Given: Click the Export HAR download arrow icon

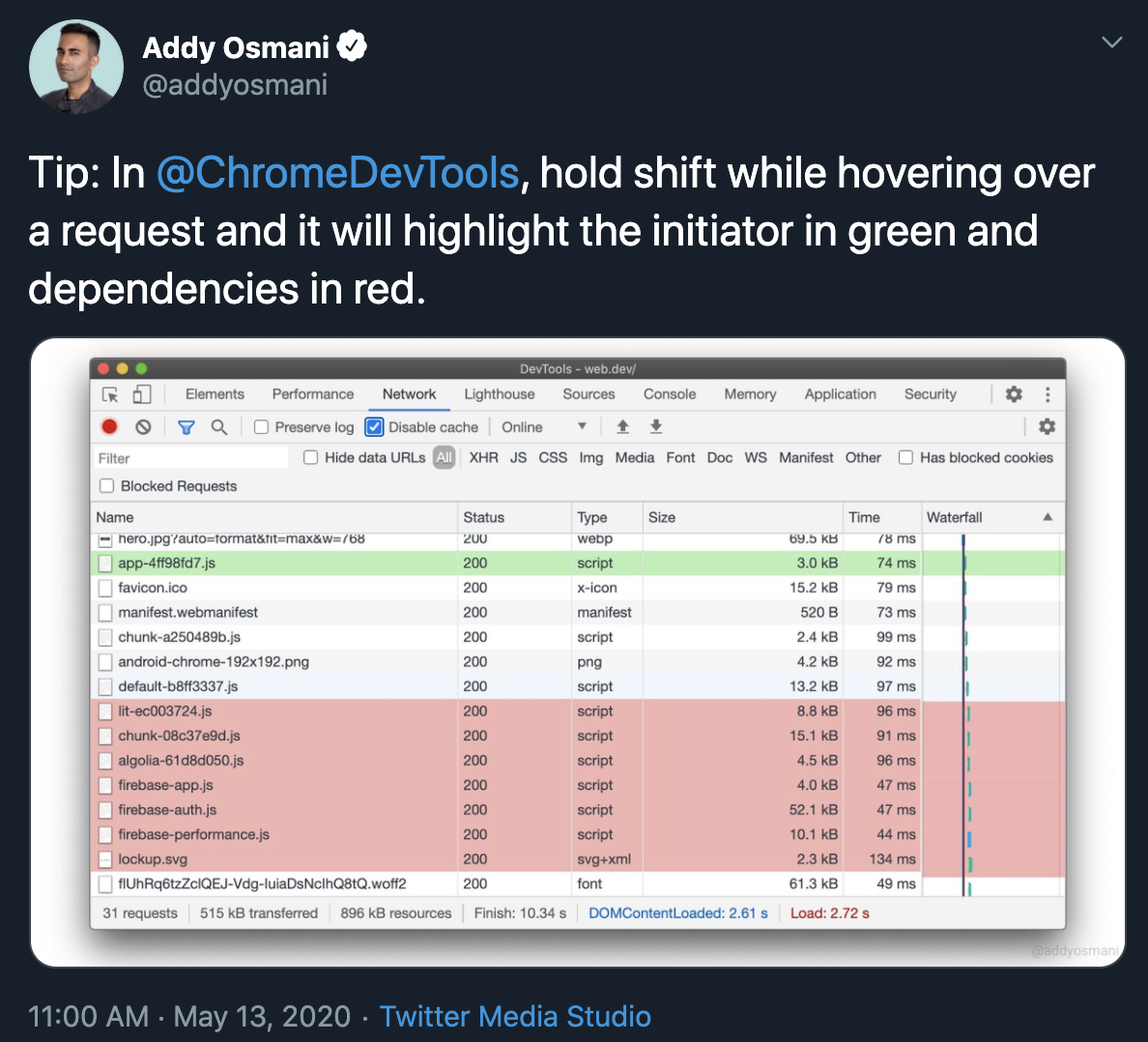Looking at the screenshot, I should 656,427.
